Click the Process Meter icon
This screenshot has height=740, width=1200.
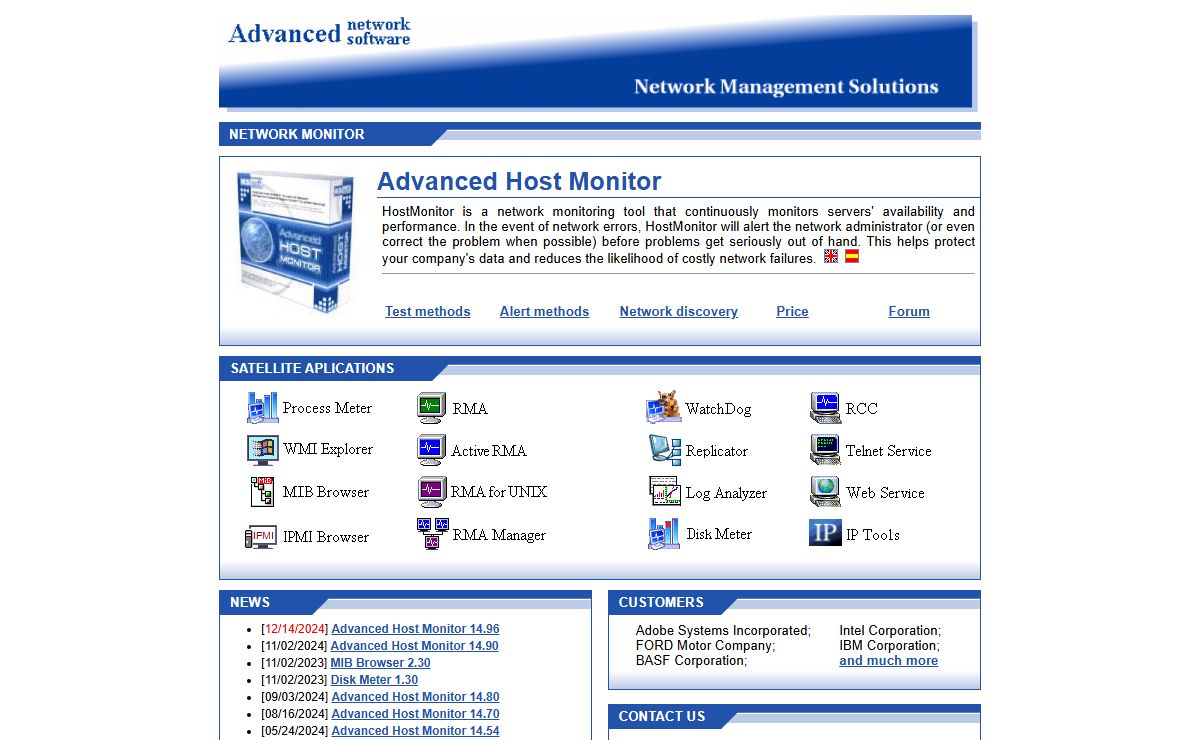(x=262, y=408)
